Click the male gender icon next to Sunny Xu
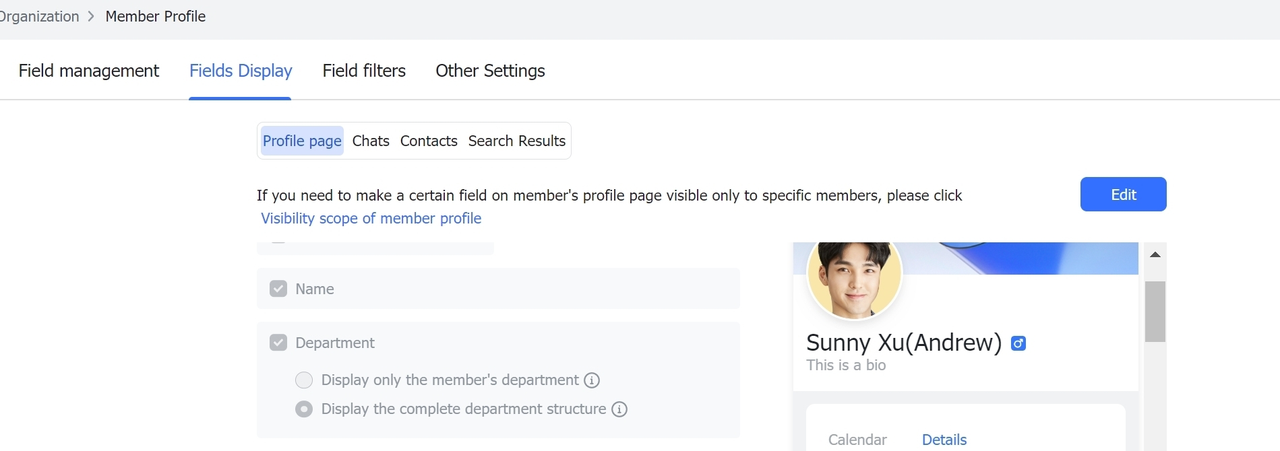The width and height of the screenshot is (1280, 451). coord(1018,344)
